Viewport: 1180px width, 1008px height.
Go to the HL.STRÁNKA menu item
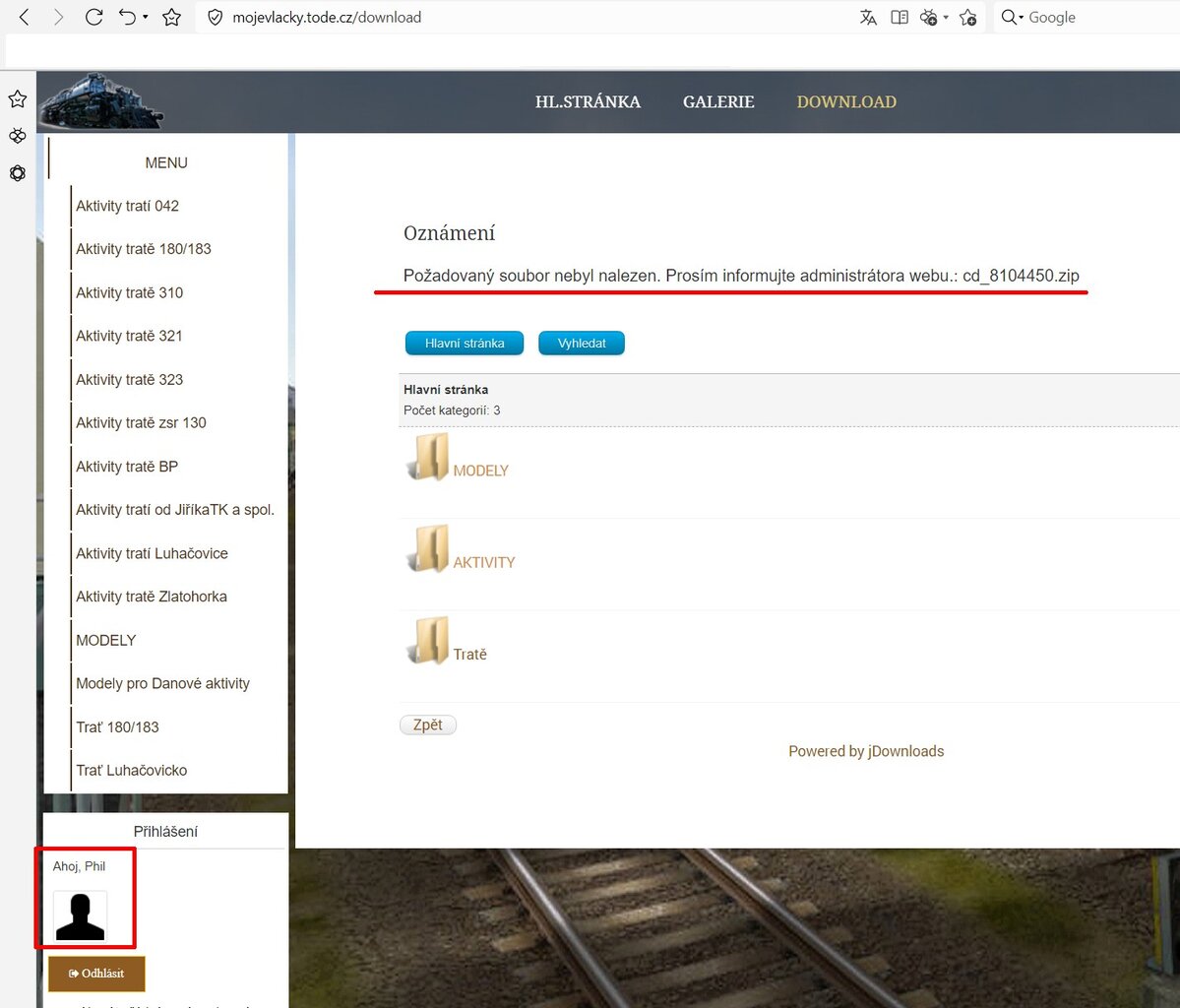[588, 101]
